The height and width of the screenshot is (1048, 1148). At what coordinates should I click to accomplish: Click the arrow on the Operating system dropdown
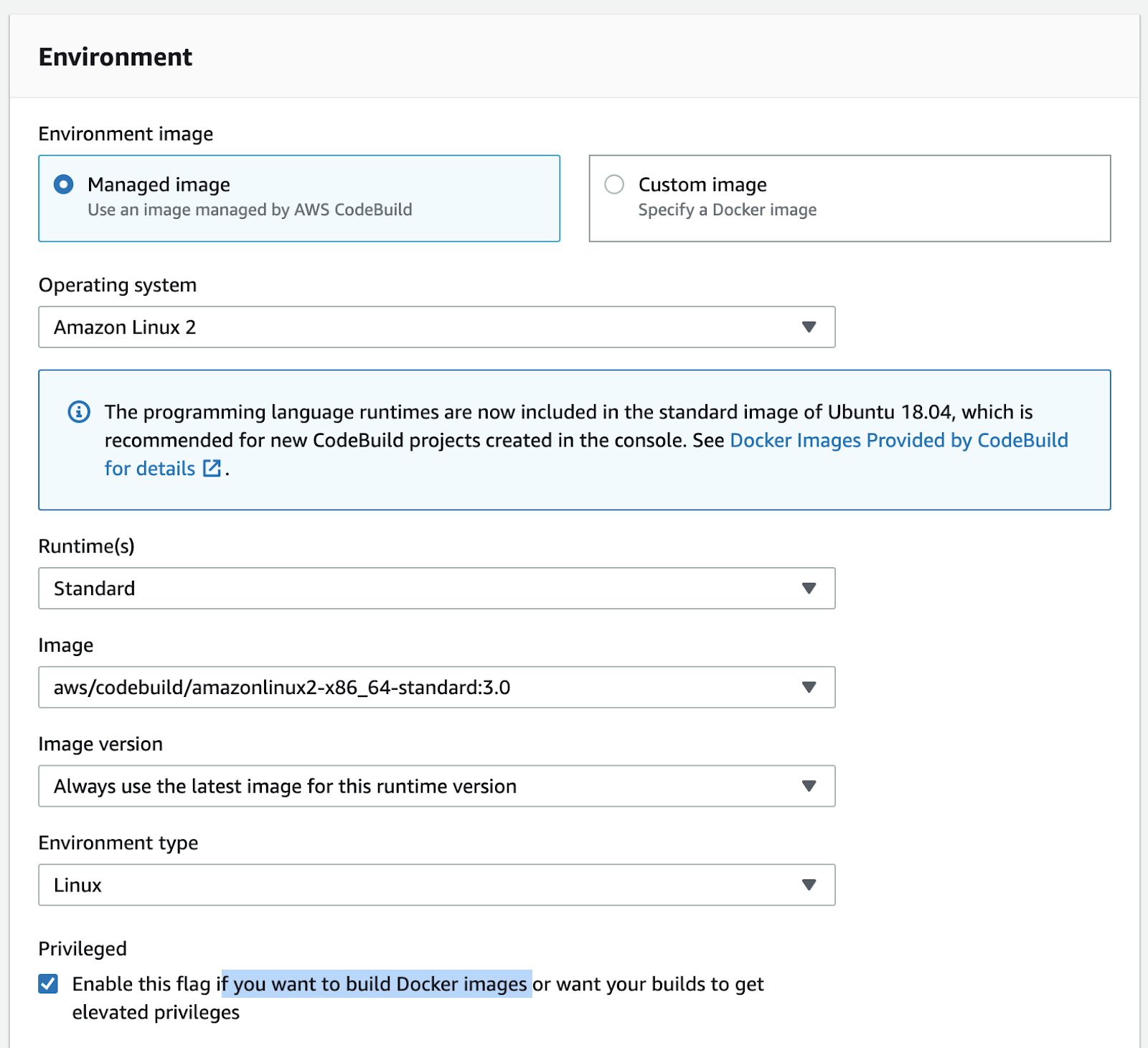click(x=809, y=327)
